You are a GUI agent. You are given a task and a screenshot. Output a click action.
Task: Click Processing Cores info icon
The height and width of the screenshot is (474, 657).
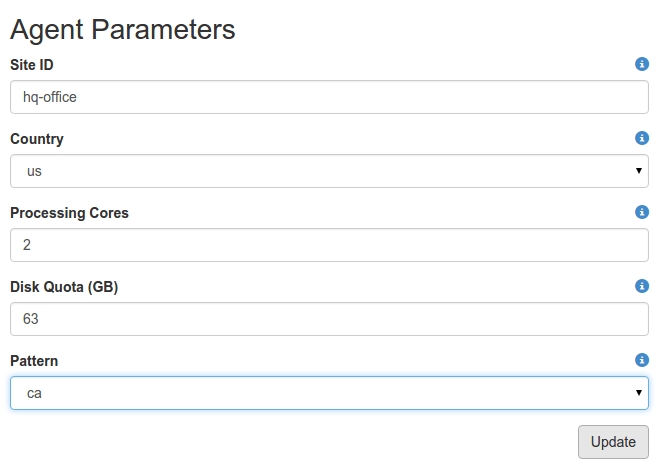[642, 212]
